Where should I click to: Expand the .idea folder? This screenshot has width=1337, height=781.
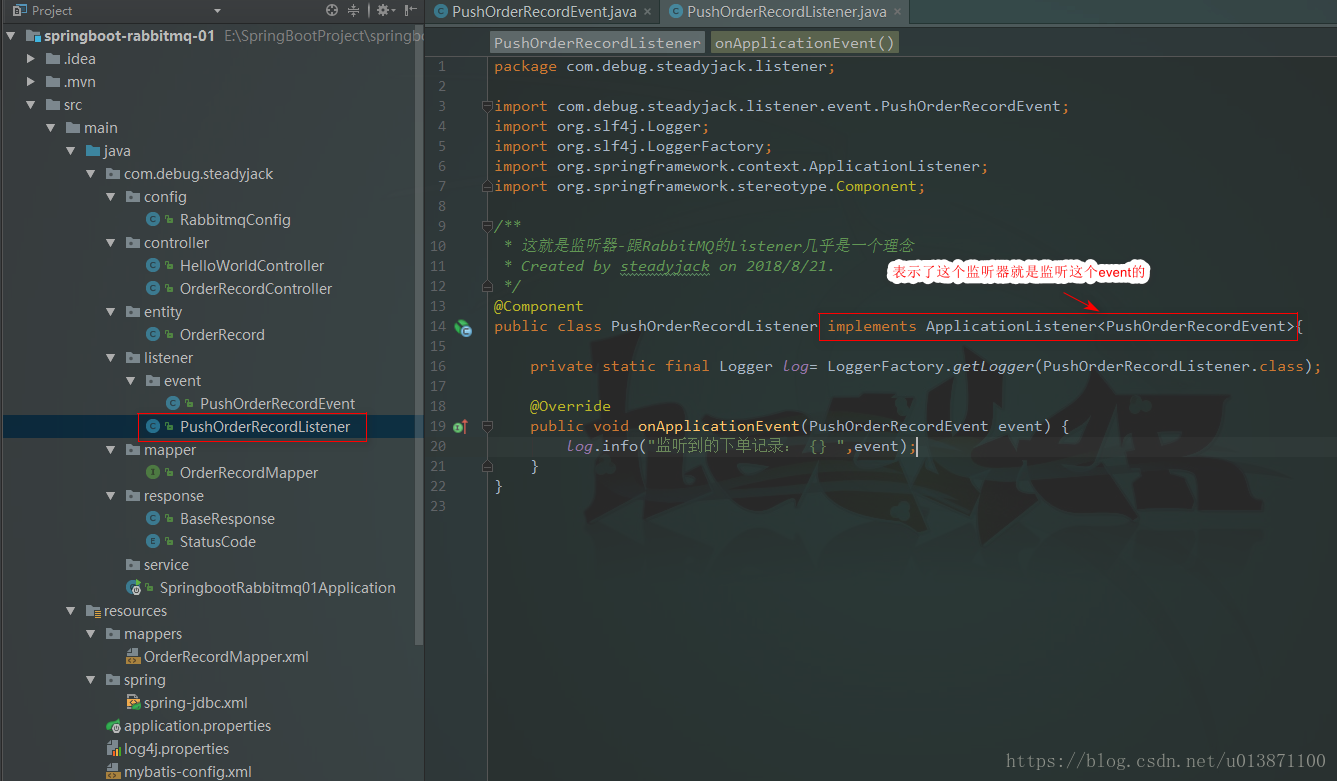[32, 59]
